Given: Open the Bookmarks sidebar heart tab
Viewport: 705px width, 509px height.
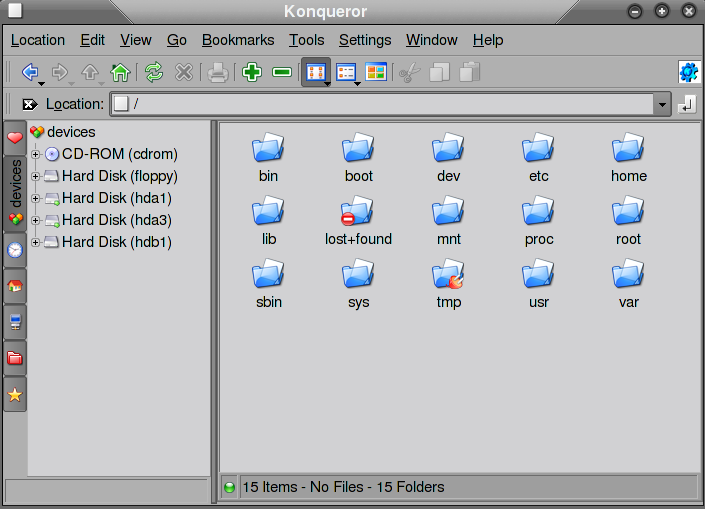Looking at the screenshot, I should pos(15,138).
